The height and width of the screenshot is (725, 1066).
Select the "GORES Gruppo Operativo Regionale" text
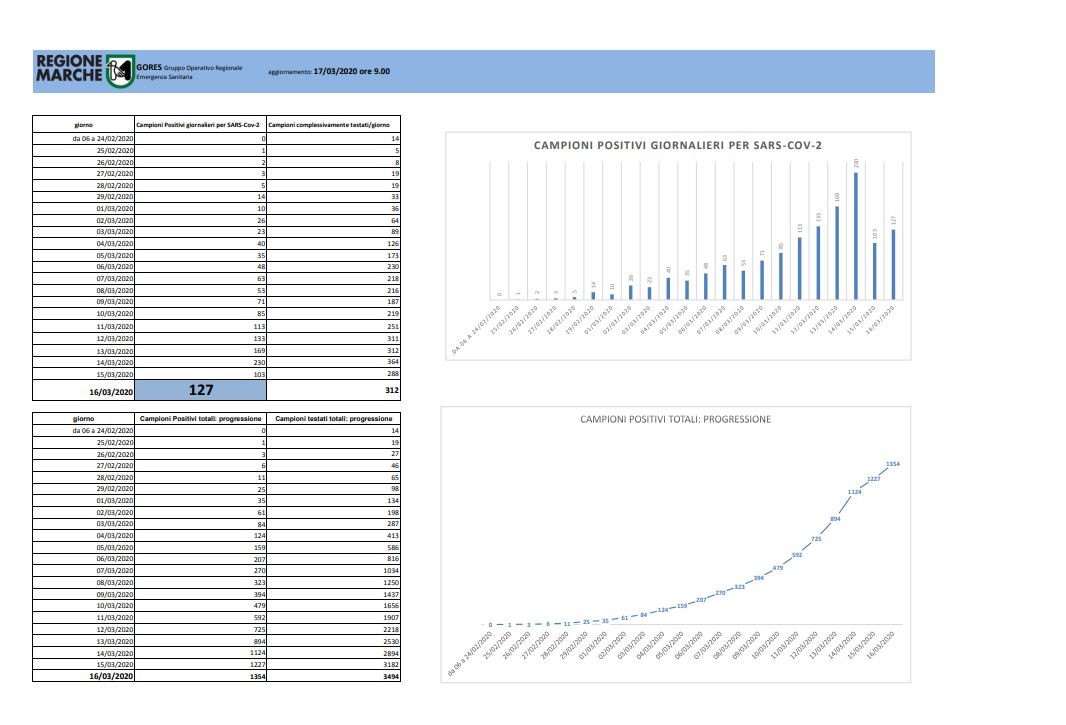click(189, 67)
